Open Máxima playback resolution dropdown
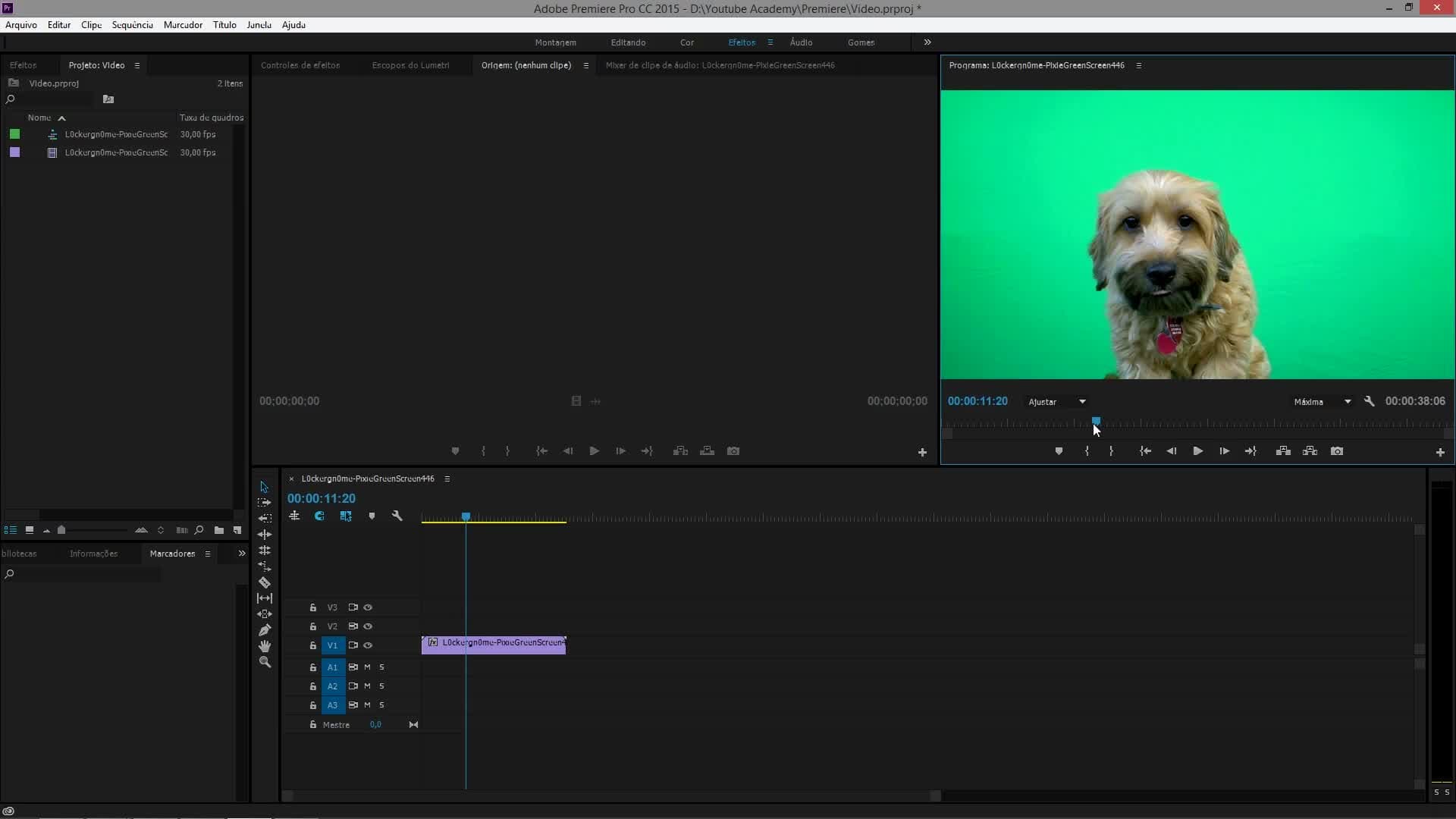This screenshot has width=1456, height=819. 1322,402
